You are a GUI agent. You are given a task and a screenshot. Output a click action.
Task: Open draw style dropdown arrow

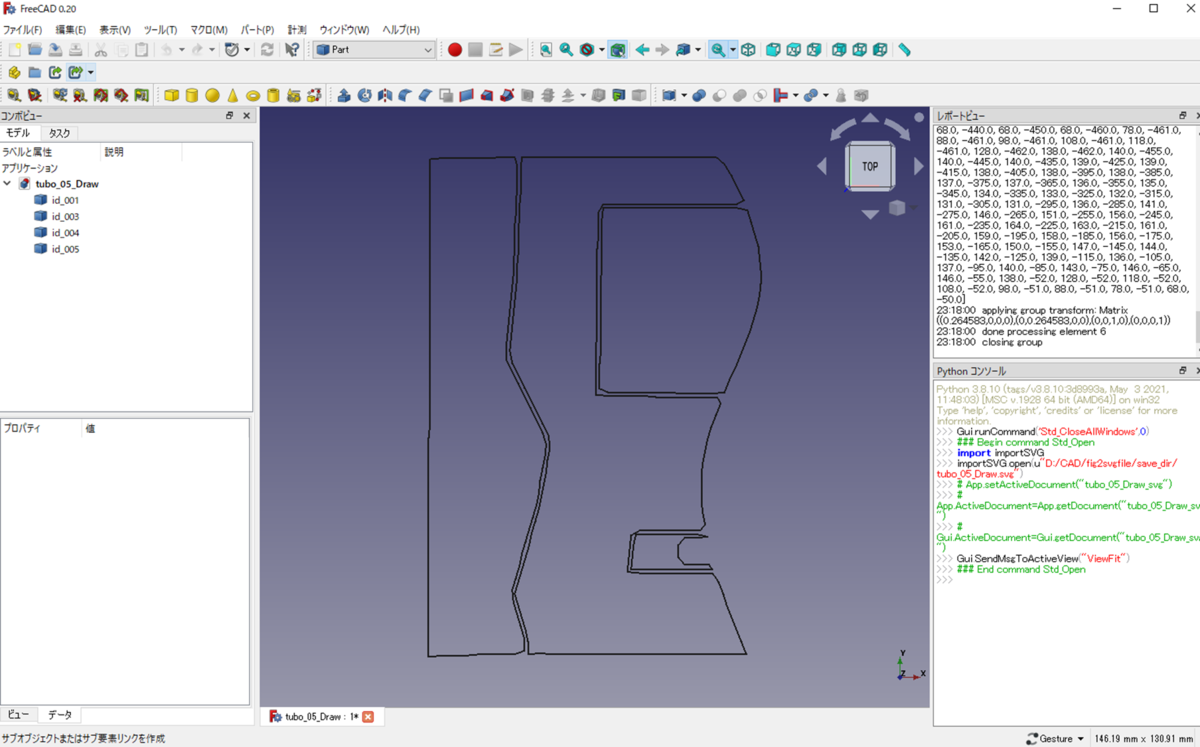coord(601,49)
